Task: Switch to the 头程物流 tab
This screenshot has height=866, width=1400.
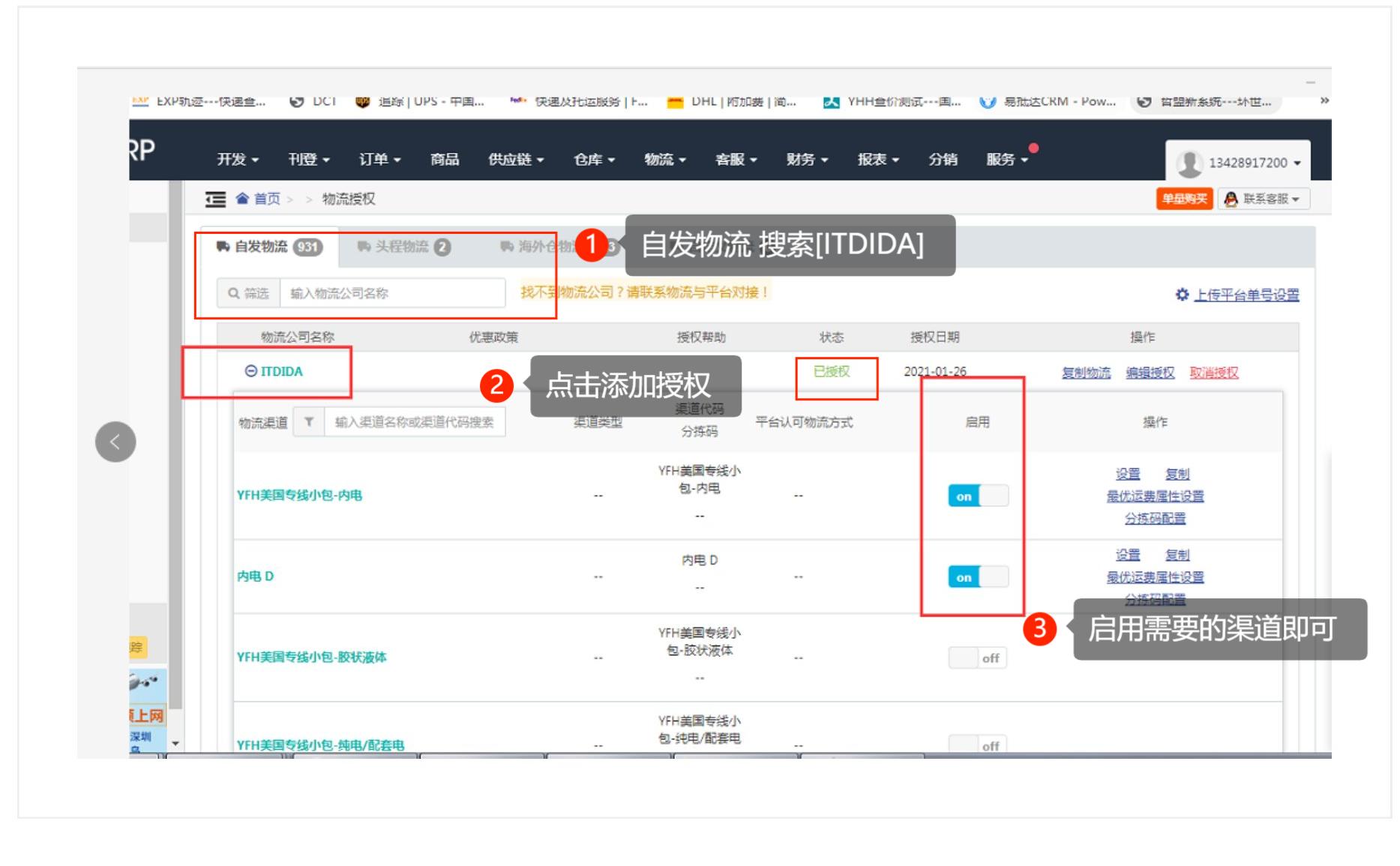Action: (403, 247)
